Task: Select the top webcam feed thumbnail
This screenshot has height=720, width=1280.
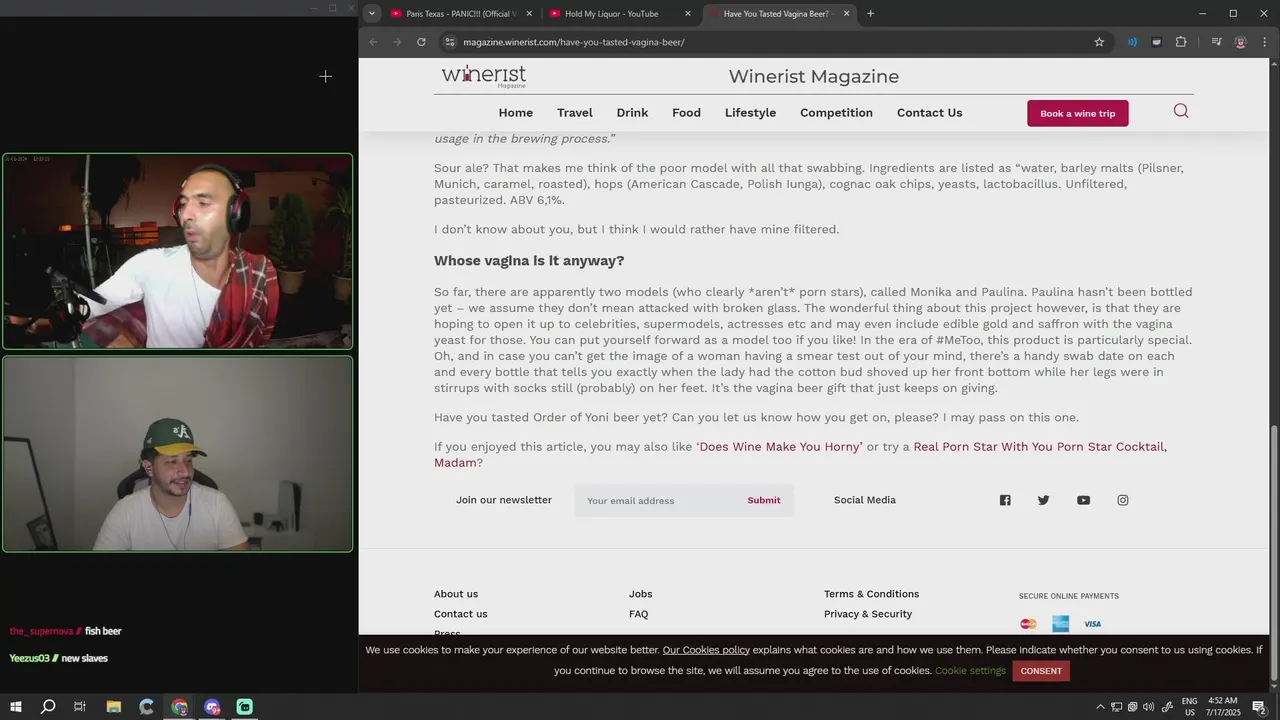Action: 177,251
